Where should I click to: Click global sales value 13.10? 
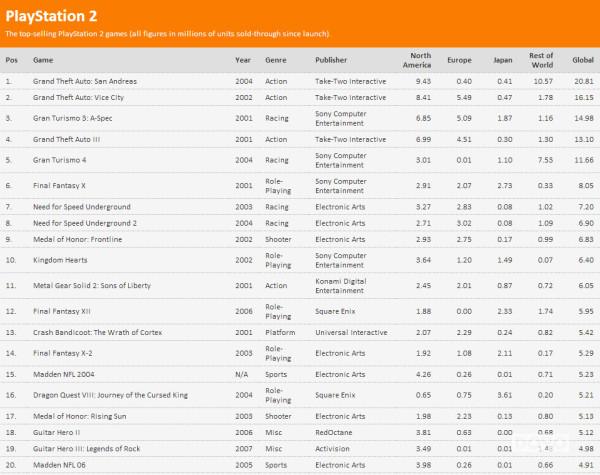point(584,139)
